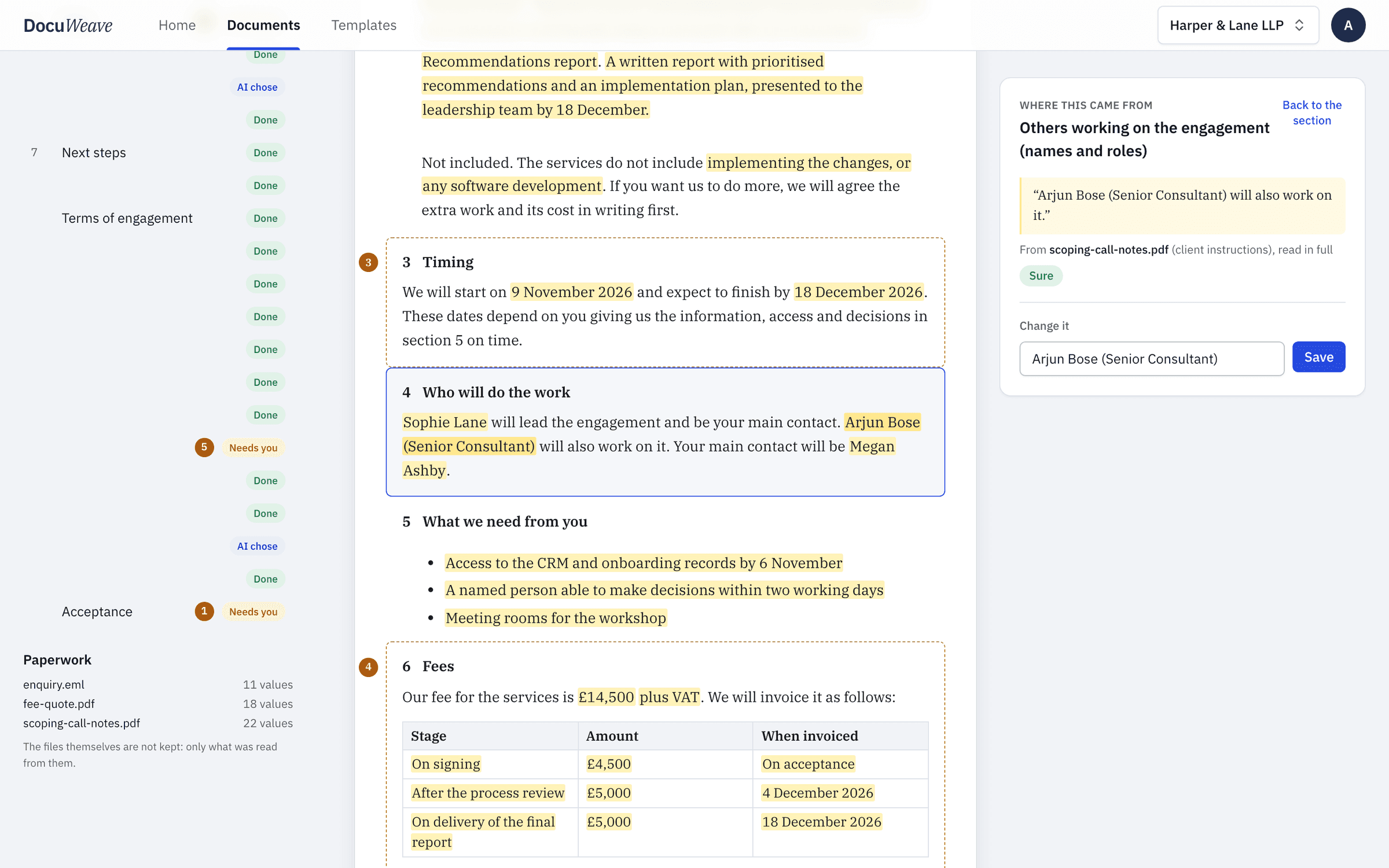Viewport: 1389px width, 868px height.
Task: Click the scoping-call-notes.pdf source name in the right panel
Action: point(1108,249)
